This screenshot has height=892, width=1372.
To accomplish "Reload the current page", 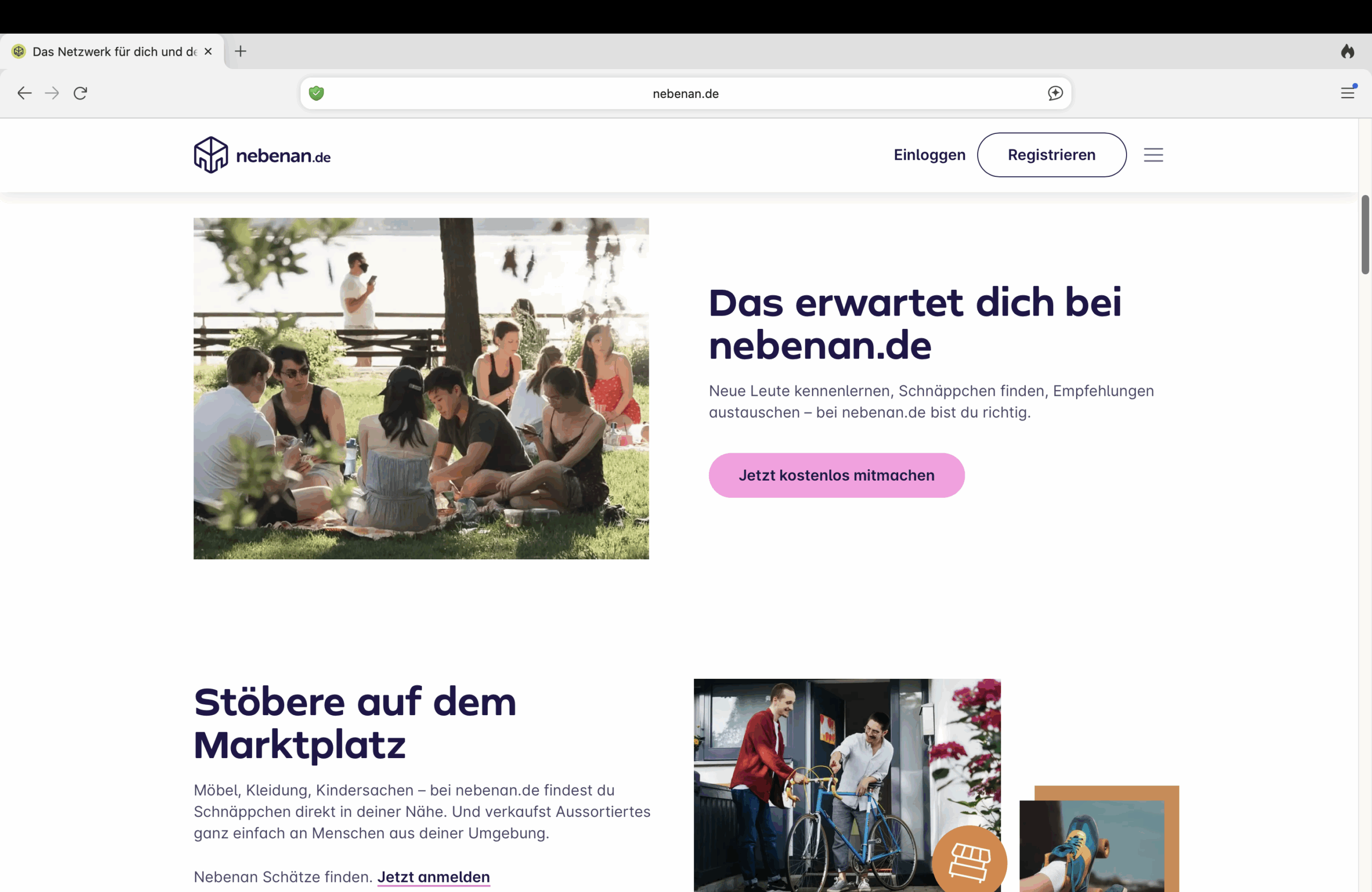I will [x=80, y=93].
